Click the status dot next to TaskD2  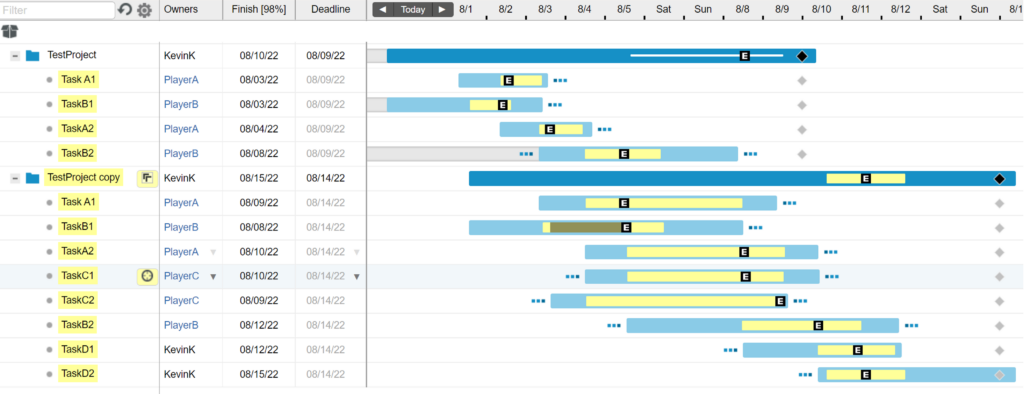[x=49, y=375]
